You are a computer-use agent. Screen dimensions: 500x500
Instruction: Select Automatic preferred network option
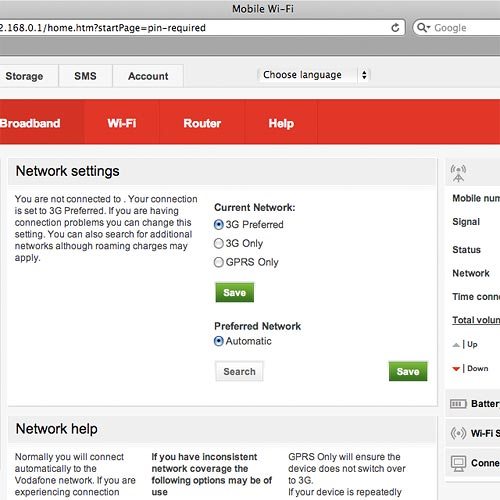point(219,341)
